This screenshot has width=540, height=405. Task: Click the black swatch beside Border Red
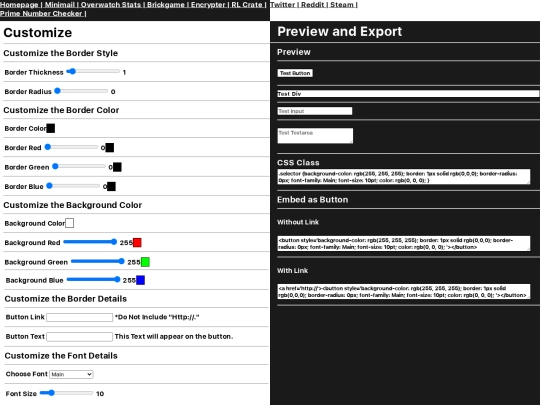[110, 148]
